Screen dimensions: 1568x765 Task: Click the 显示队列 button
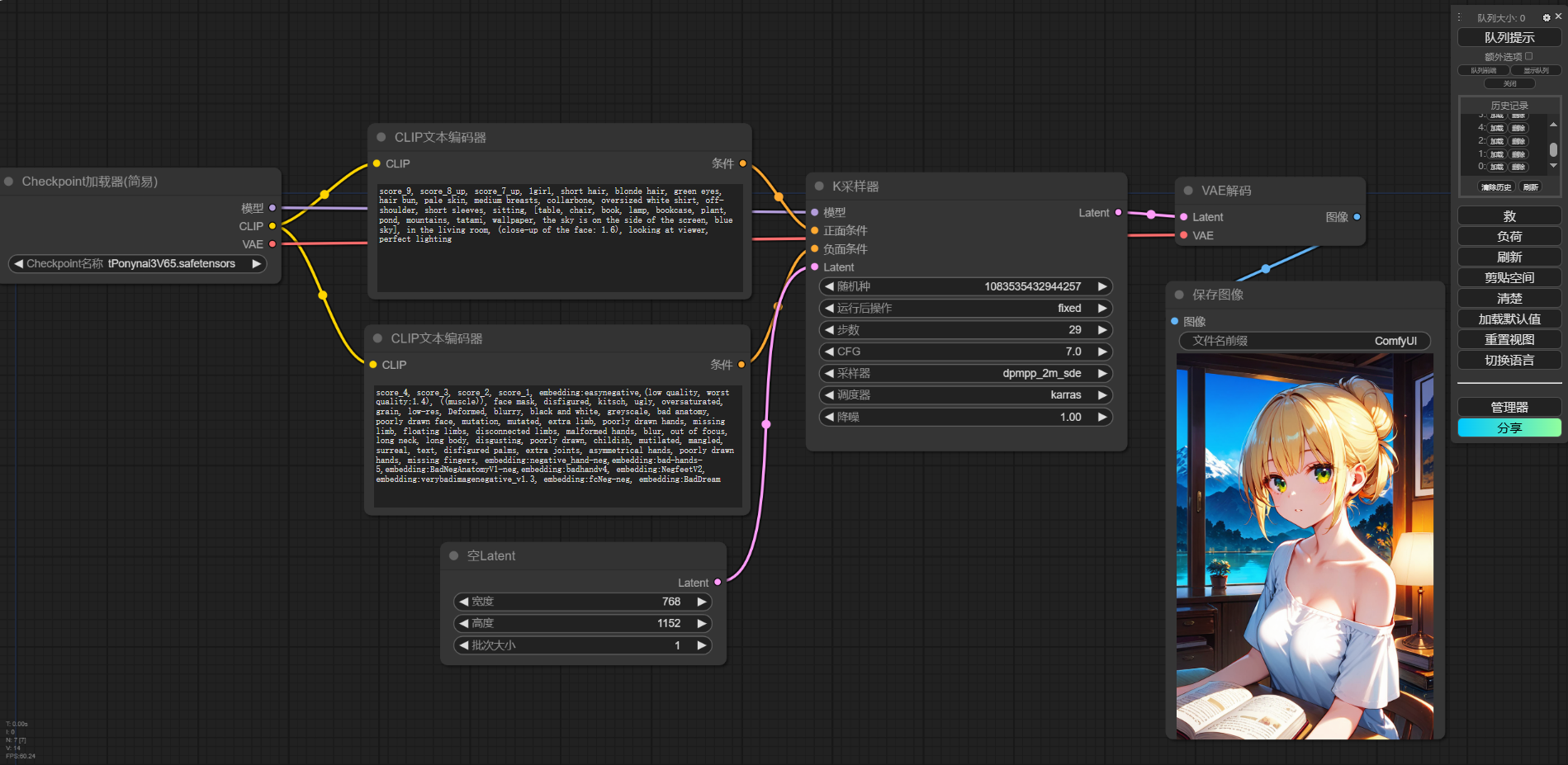[1536, 70]
